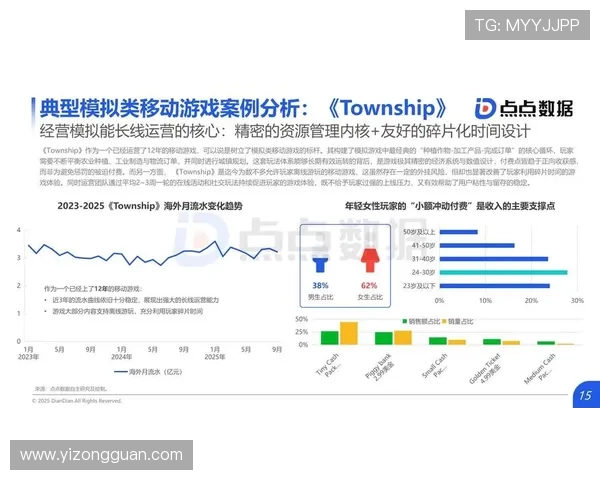Click the 1月 2024年 axis label
600x480 pixels.
pyautogui.click(x=122, y=353)
